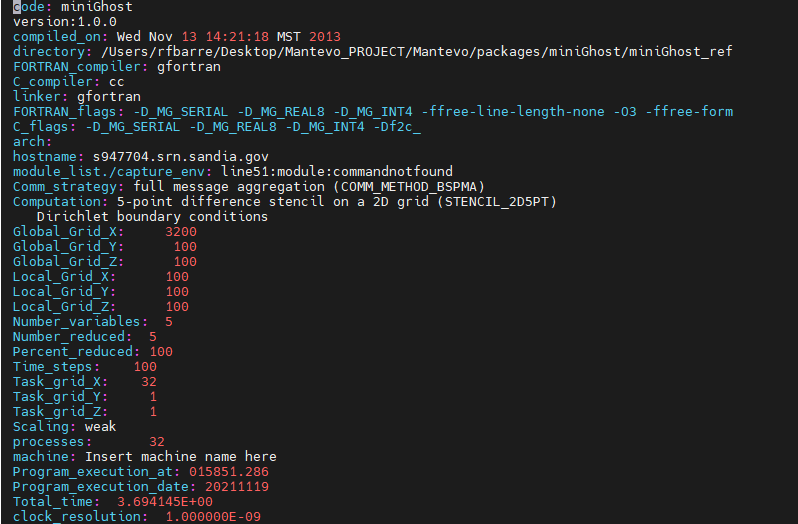Click the Program_execution_date value 20211119
This screenshot has width=798, height=524.
[x=237, y=486]
